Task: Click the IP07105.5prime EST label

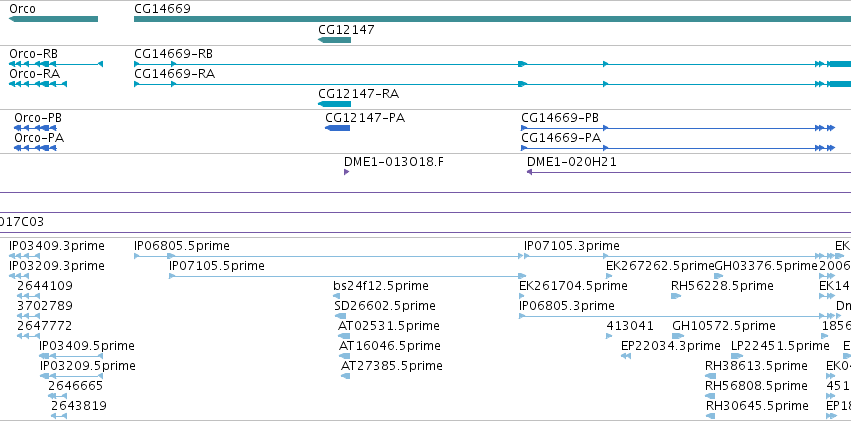Action: point(217,266)
